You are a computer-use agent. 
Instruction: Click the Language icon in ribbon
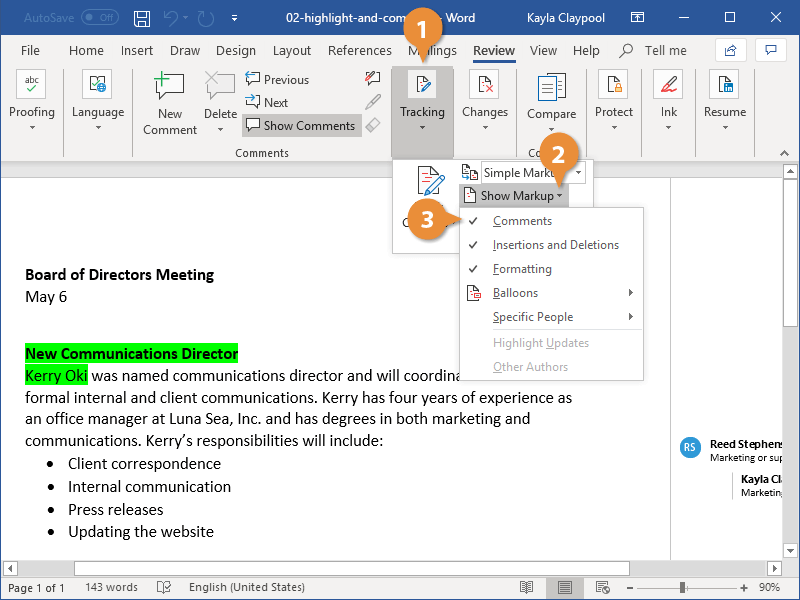(x=98, y=86)
